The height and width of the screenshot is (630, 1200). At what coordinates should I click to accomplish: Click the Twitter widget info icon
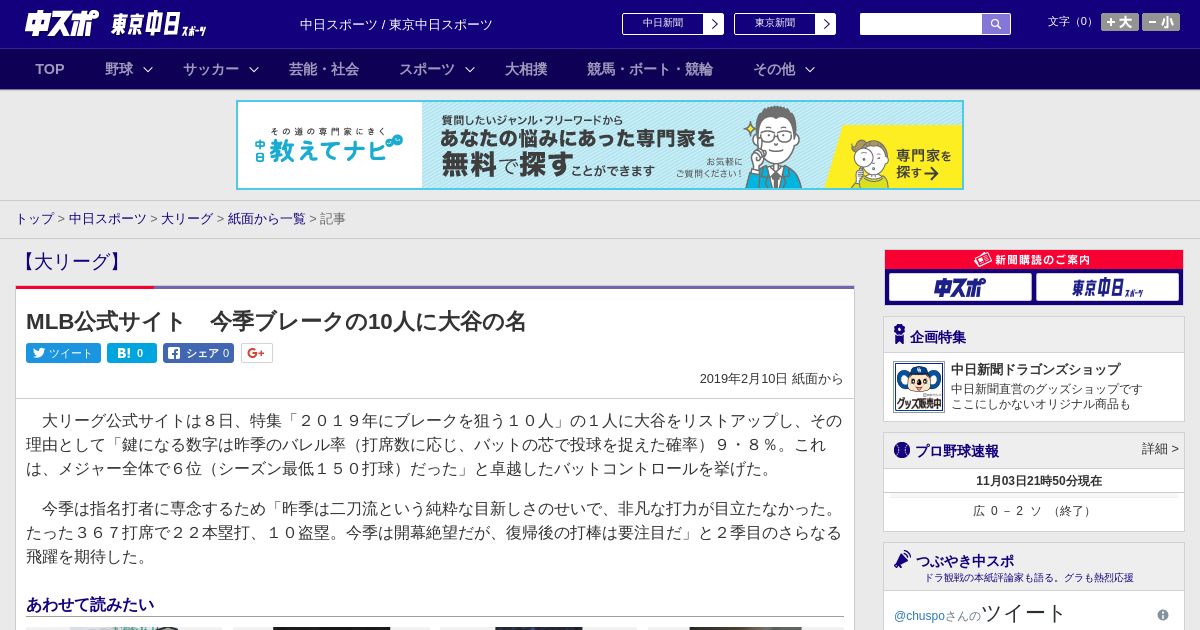tap(1163, 615)
